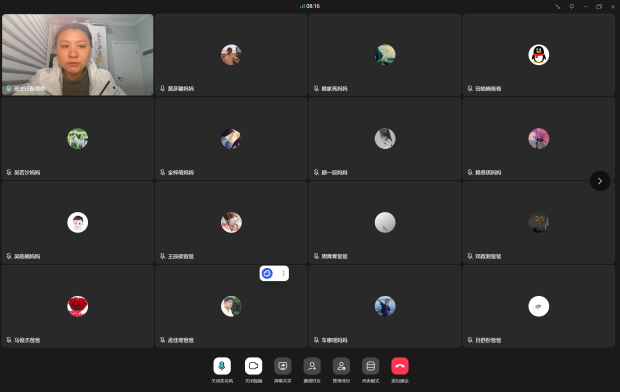This screenshot has width=620, height=392.
Task: Click active mic icon on speaker's video tile
Action: [9, 89]
